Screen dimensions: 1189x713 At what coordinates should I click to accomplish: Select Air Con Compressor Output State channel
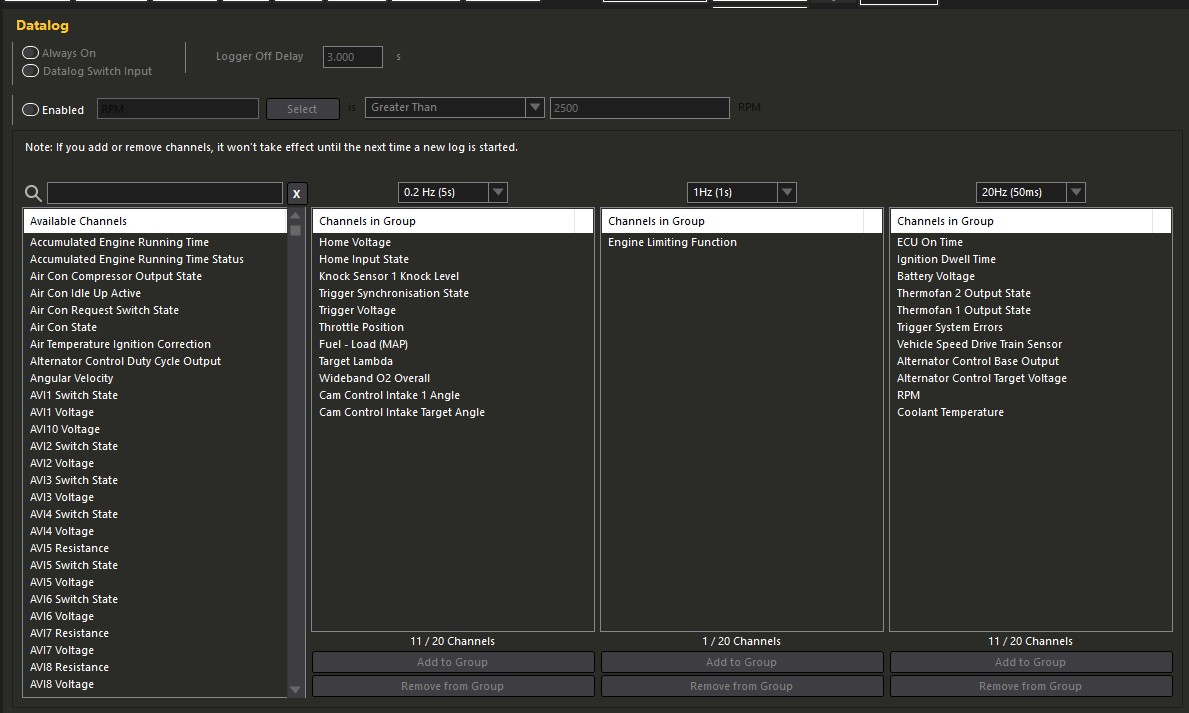[116, 277]
